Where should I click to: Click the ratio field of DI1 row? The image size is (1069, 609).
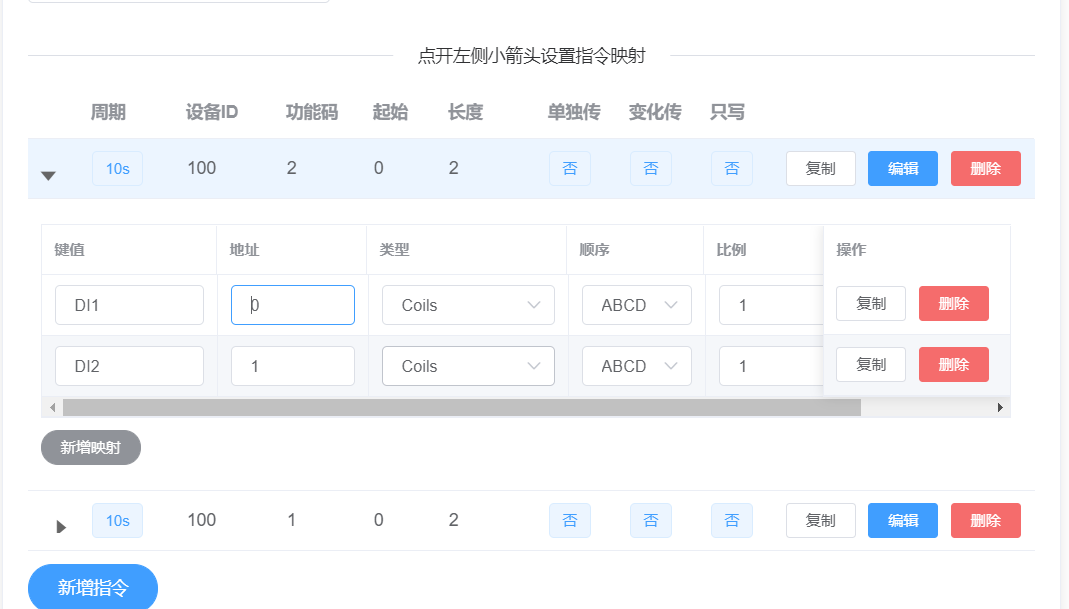coord(771,305)
